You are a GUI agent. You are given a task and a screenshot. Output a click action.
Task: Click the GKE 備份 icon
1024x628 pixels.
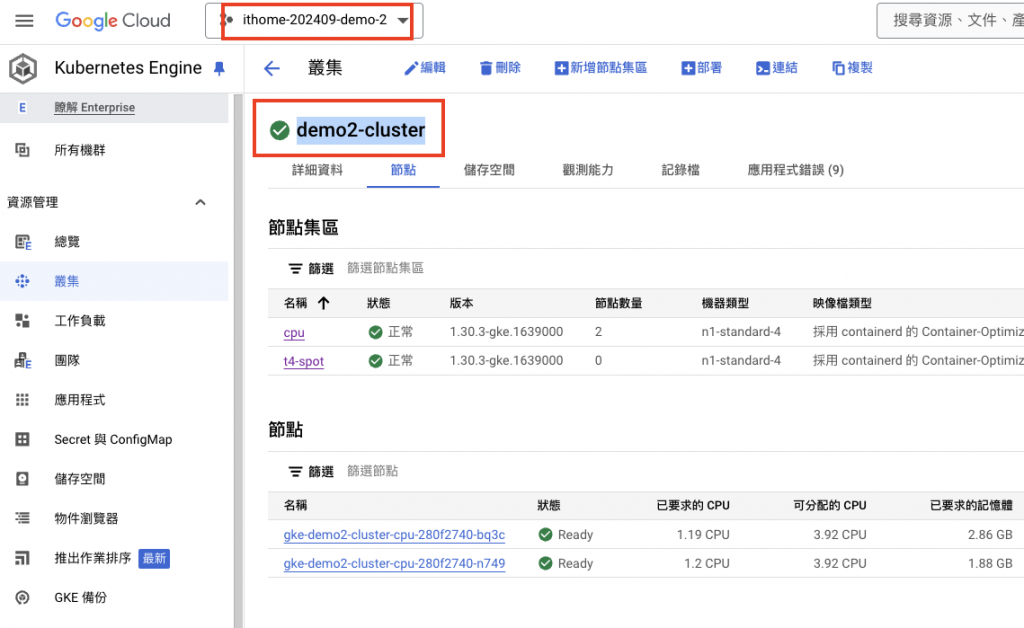point(22,597)
